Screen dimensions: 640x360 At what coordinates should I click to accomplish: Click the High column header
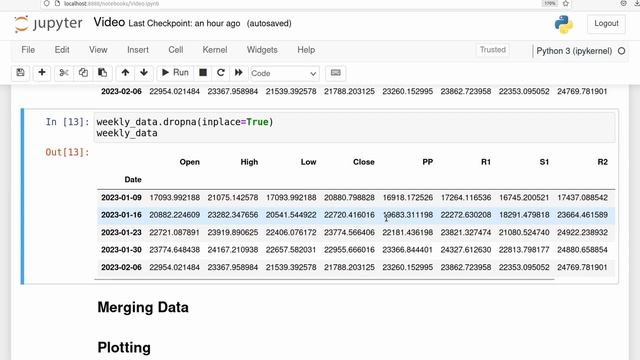[x=249, y=162]
